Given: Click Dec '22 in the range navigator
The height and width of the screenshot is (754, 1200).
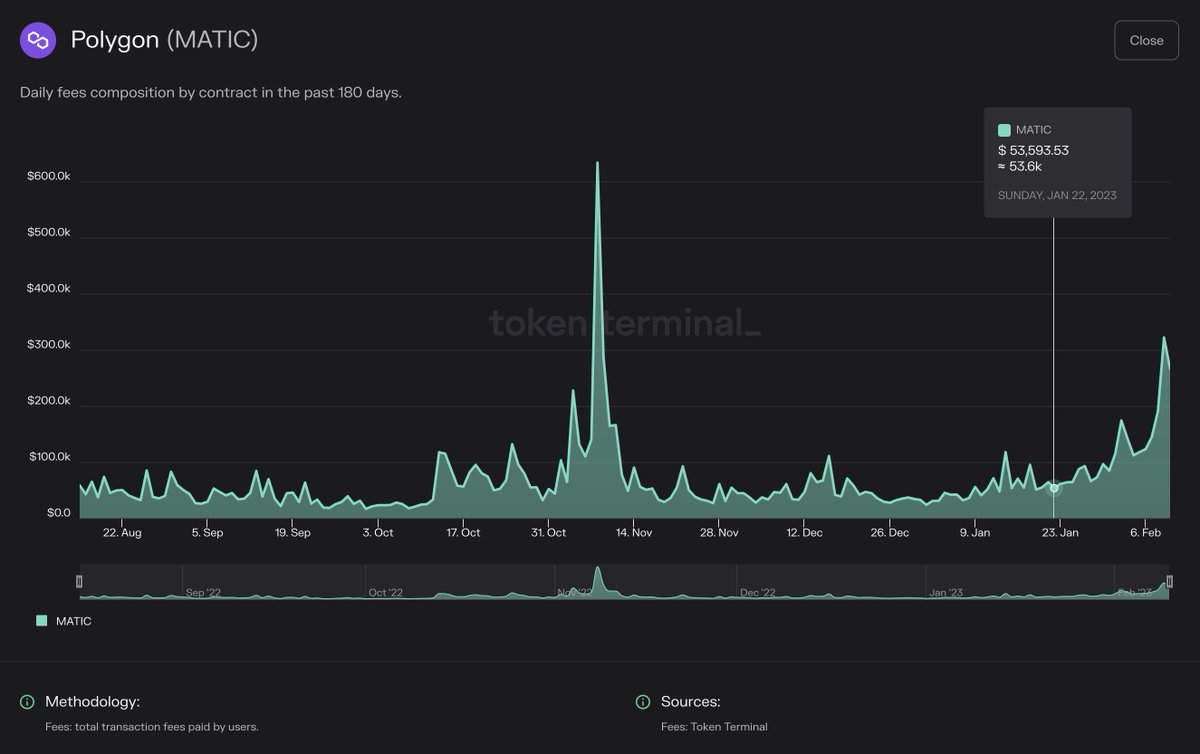Looking at the screenshot, I should point(758,593).
